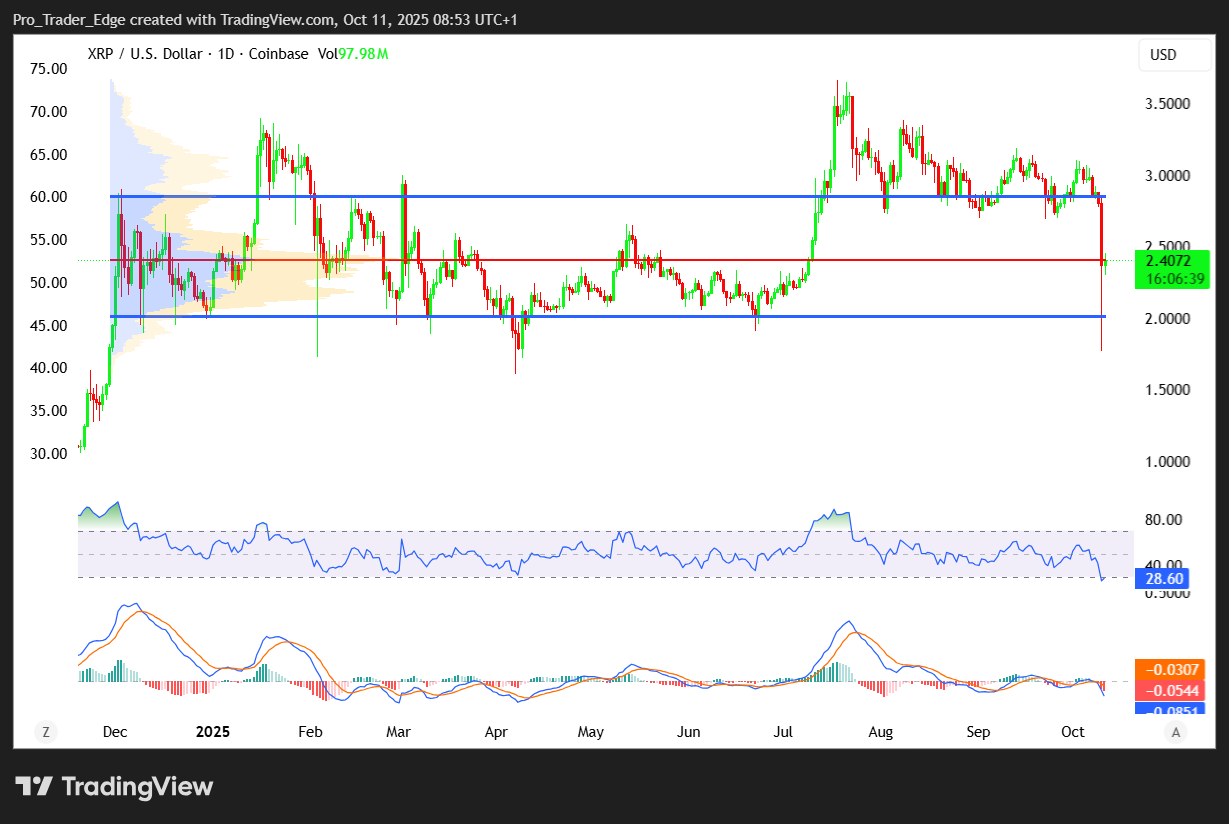Select the lower blue horizontal support line
Image resolution: width=1229 pixels, height=824 pixels.
pyautogui.click(x=600, y=316)
